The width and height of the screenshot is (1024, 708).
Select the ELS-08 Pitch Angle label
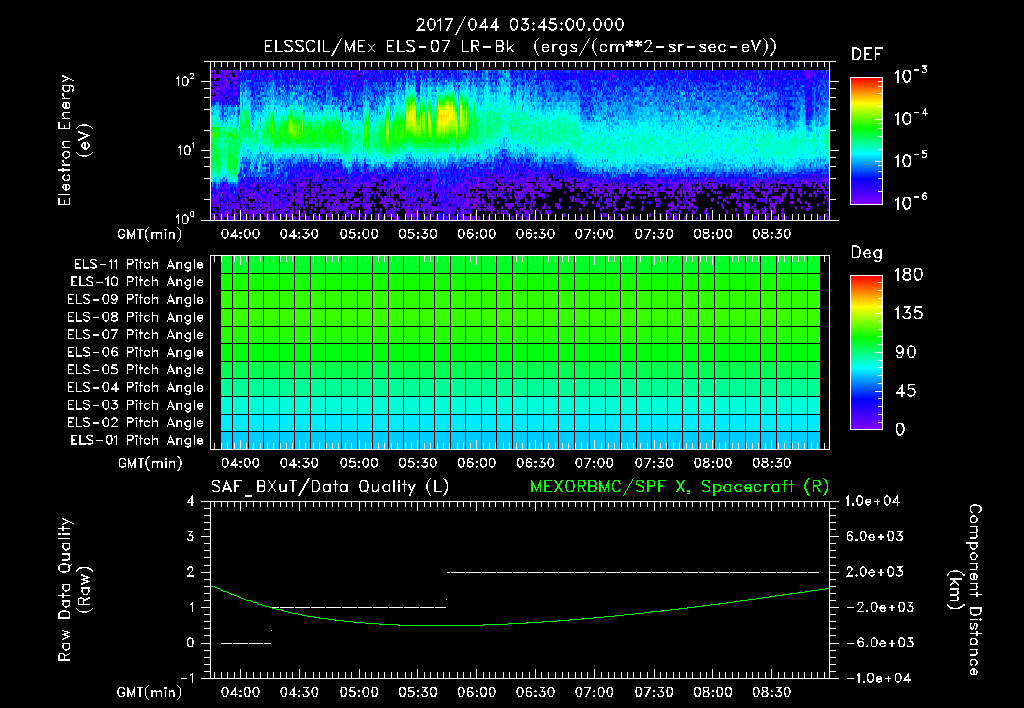135,317
